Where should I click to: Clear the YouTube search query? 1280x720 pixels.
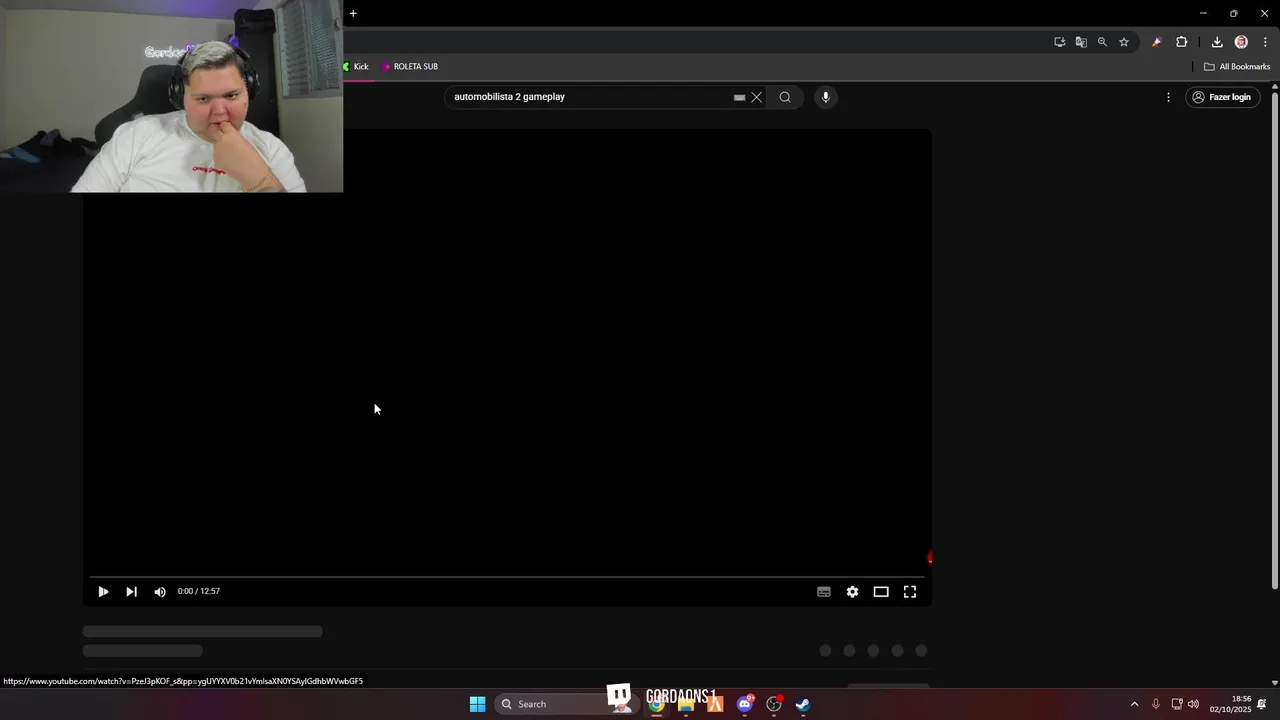pyautogui.click(x=756, y=97)
